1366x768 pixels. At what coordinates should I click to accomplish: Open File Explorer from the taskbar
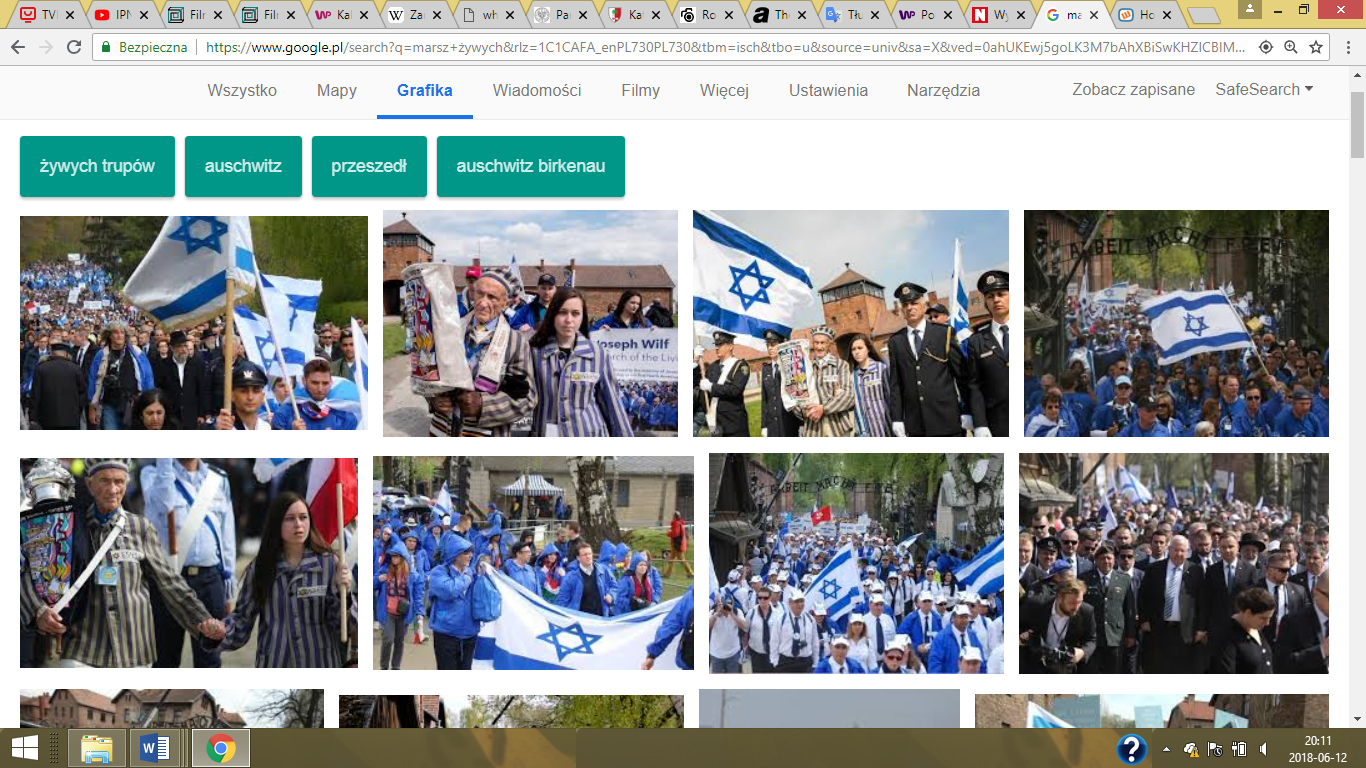96,747
